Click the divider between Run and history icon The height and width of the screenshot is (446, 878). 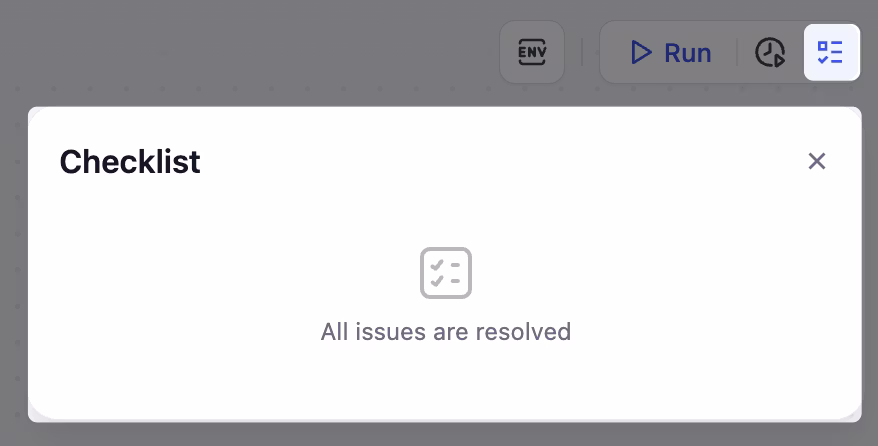737,53
